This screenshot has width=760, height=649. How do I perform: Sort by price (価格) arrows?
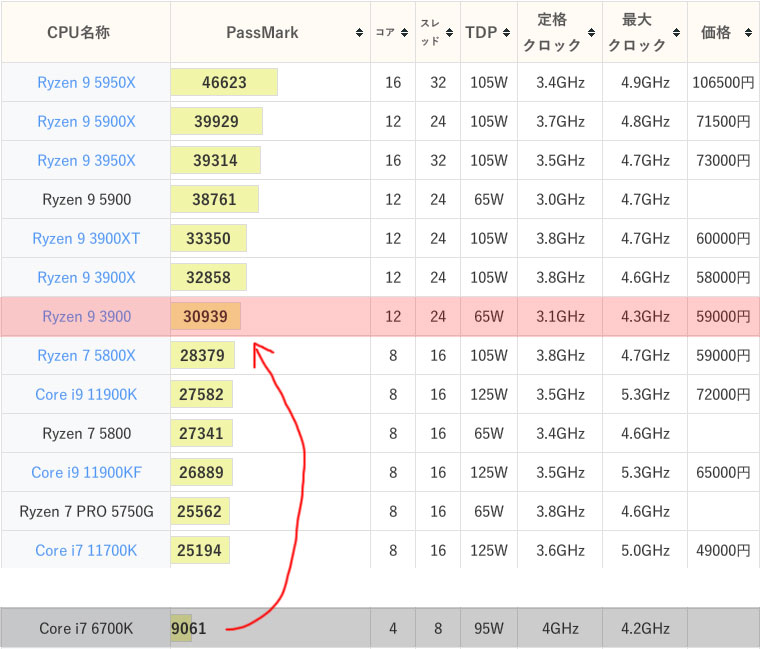[x=748, y=32]
